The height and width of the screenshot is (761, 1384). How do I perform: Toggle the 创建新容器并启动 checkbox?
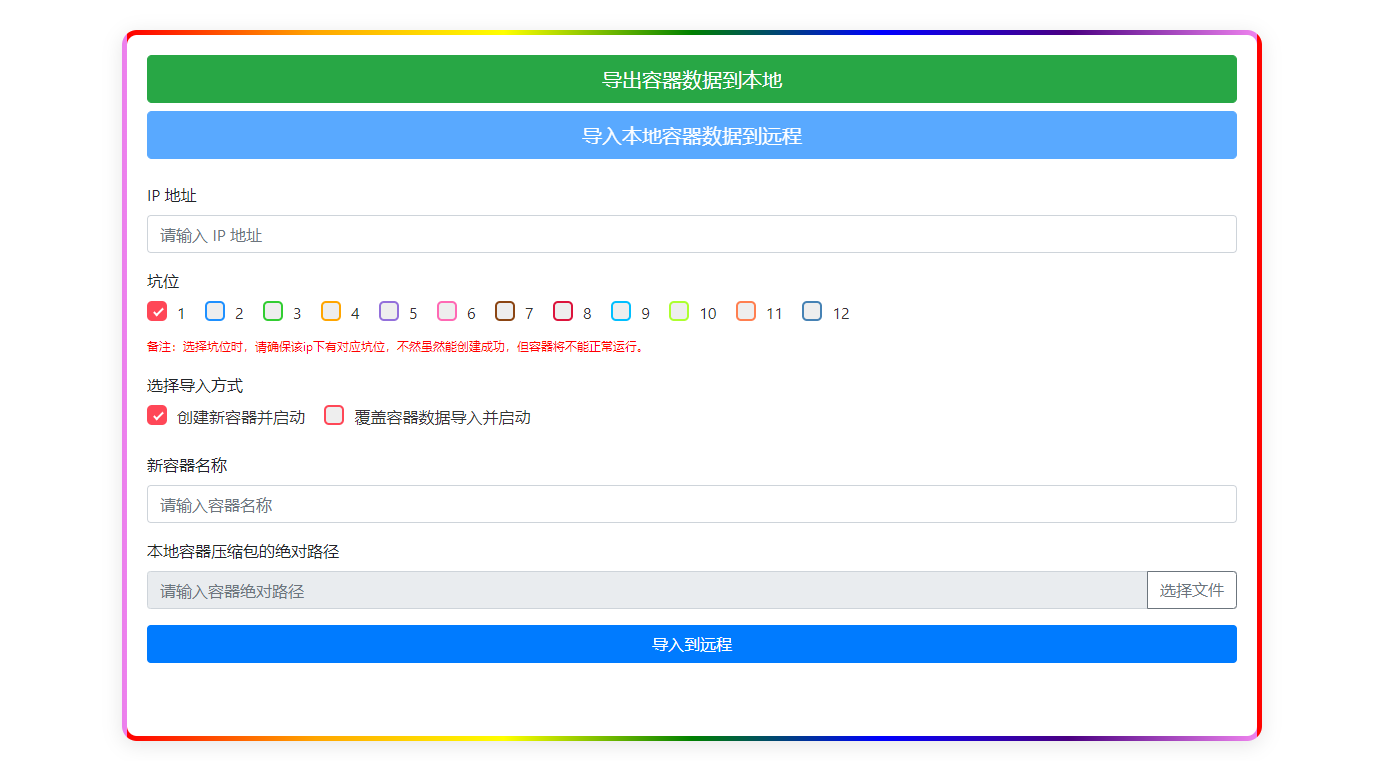(x=157, y=415)
